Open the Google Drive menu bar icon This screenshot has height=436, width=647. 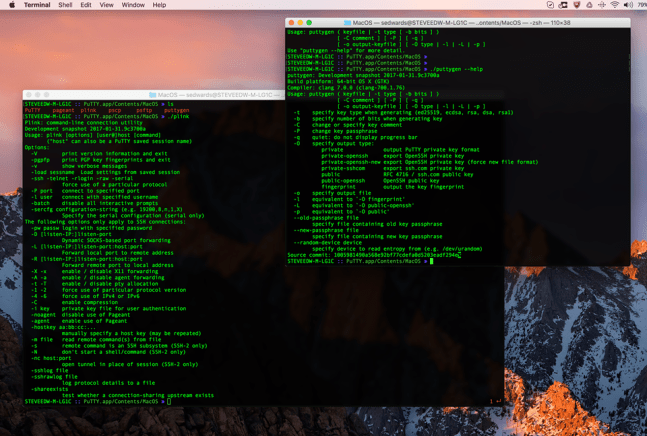pyautogui.click(x=589, y=5)
